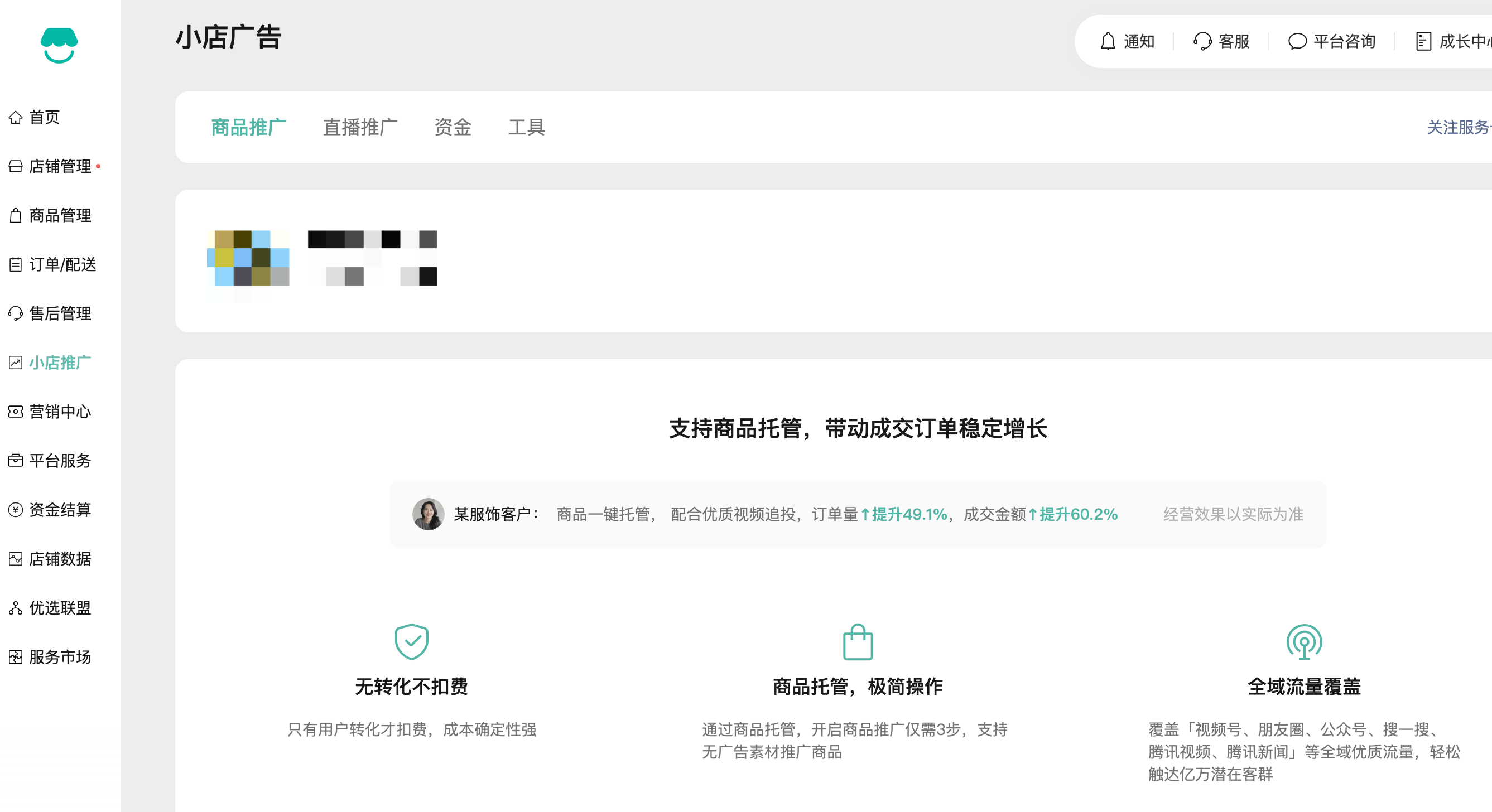Click the shop logo icon
The width and height of the screenshot is (1492, 812).
(x=59, y=45)
